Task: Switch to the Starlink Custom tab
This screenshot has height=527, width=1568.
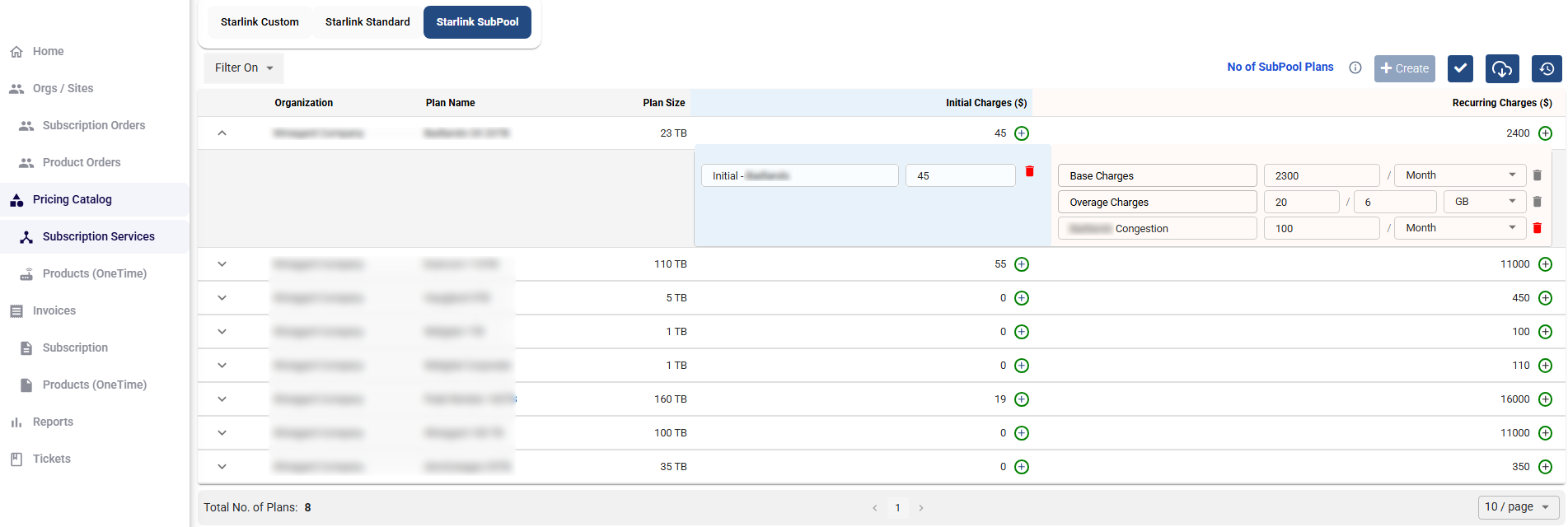Action: tap(260, 22)
